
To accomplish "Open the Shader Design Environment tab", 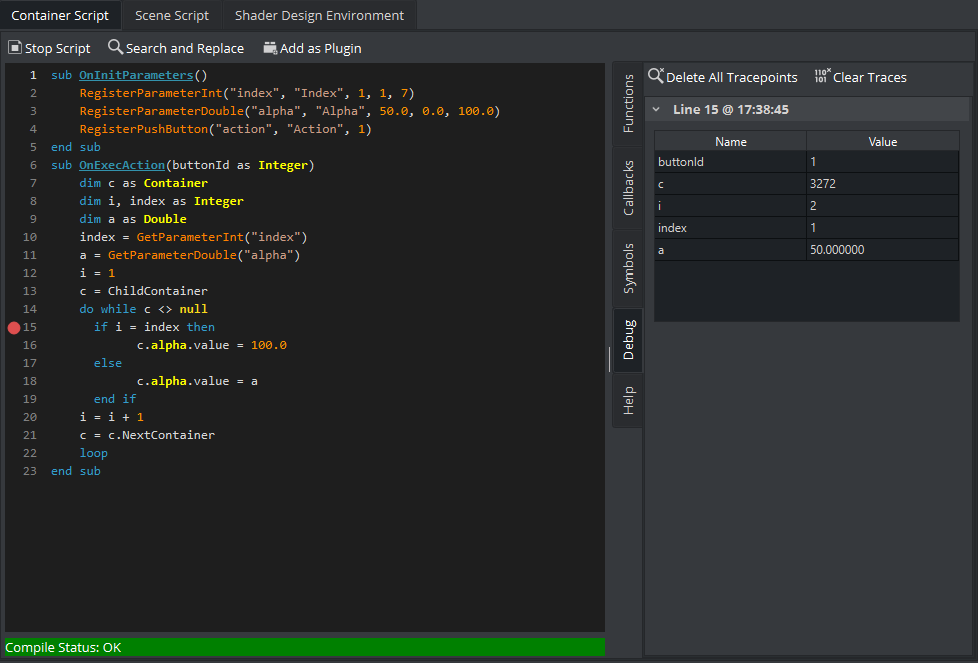I will [319, 15].
